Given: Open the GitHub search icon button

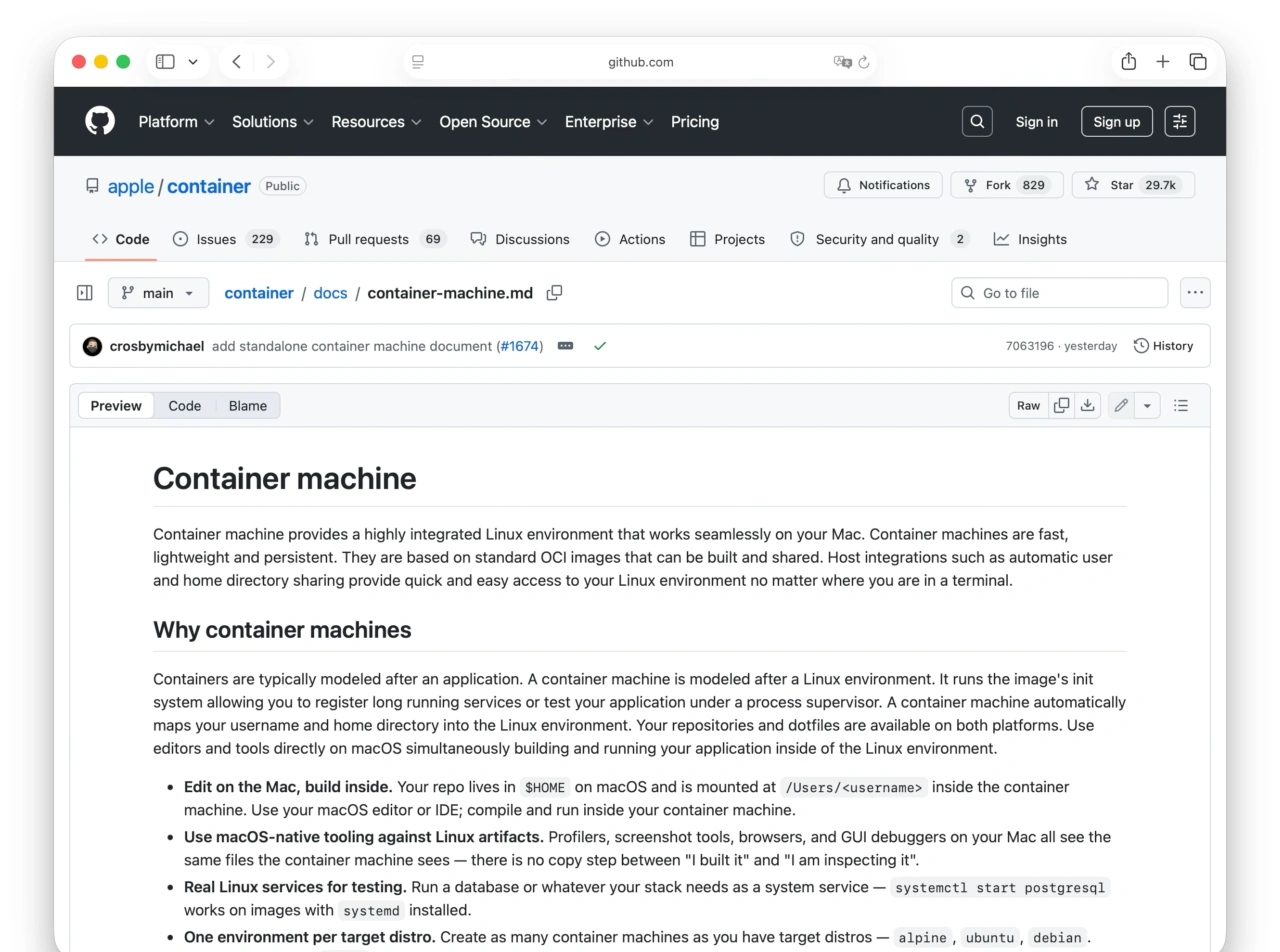Looking at the screenshot, I should [977, 122].
